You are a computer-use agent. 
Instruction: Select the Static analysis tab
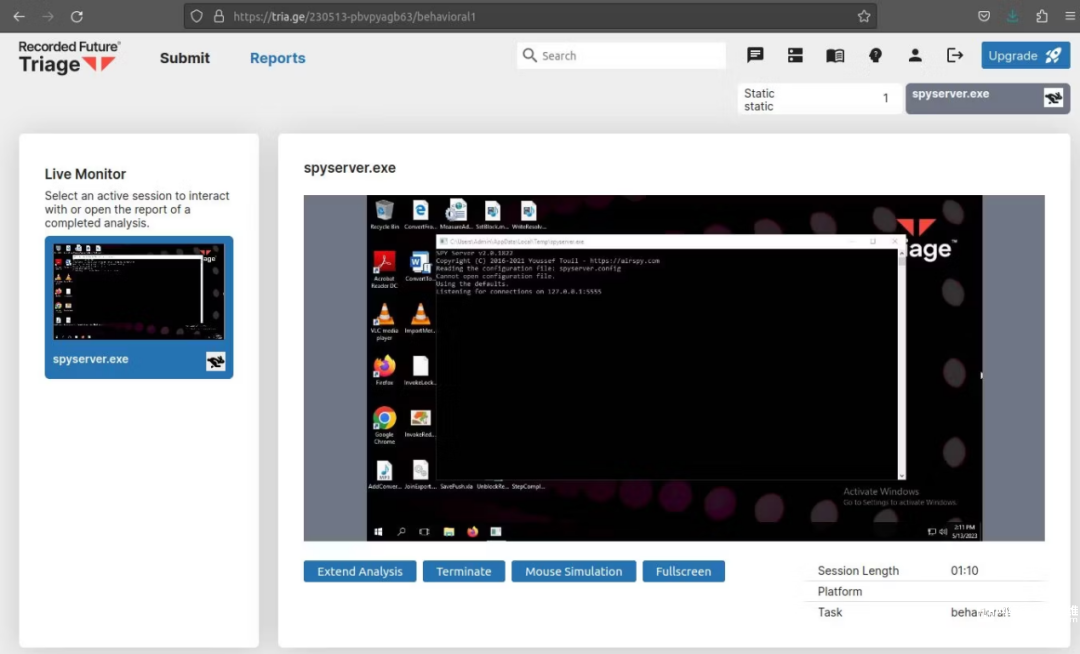[x=817, y=99]
